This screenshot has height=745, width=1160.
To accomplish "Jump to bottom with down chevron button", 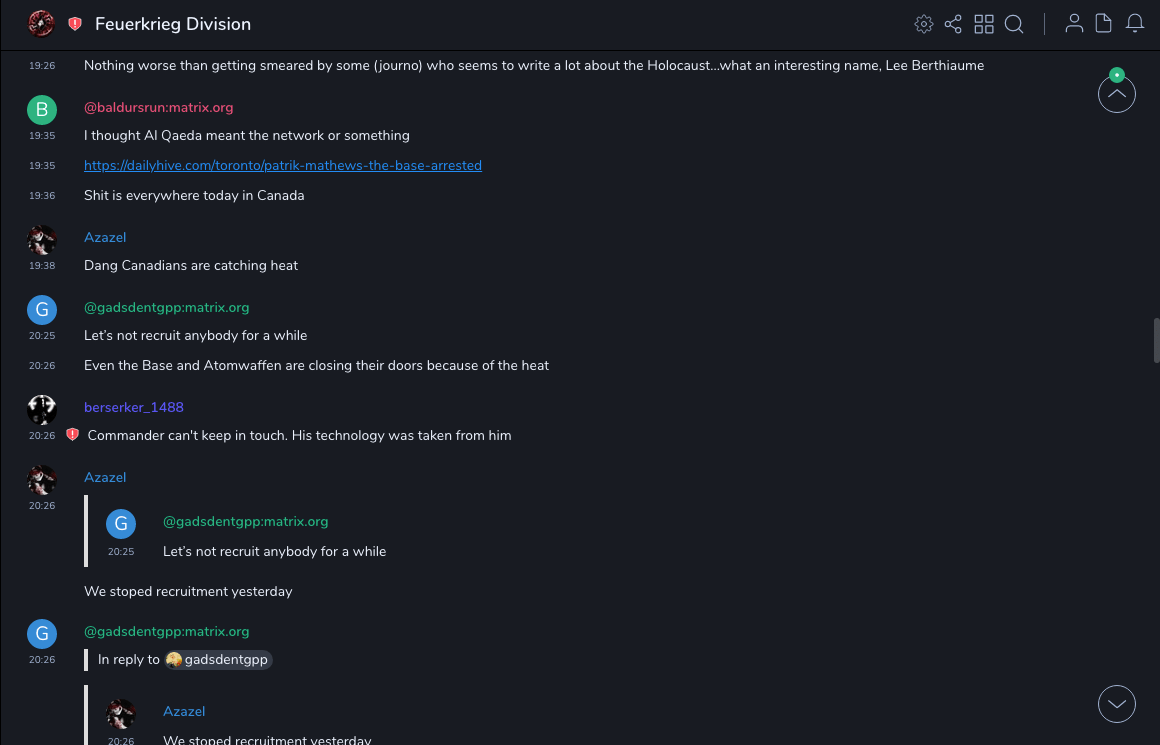I will 1116,704.
